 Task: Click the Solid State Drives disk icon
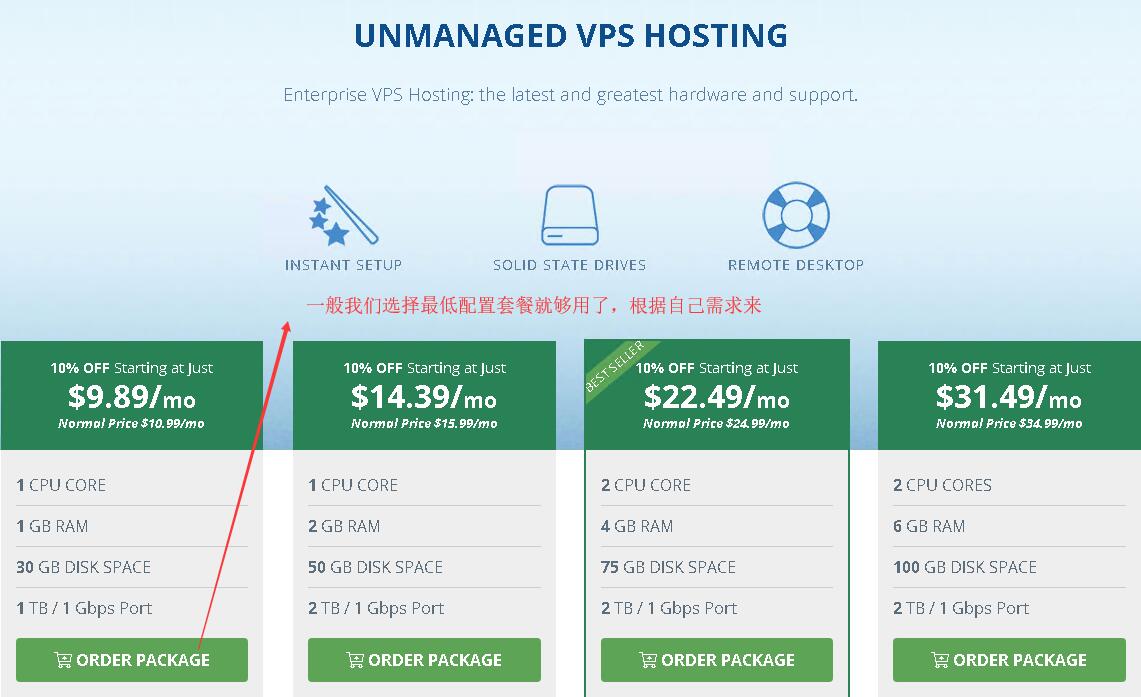tap(569, 213)
